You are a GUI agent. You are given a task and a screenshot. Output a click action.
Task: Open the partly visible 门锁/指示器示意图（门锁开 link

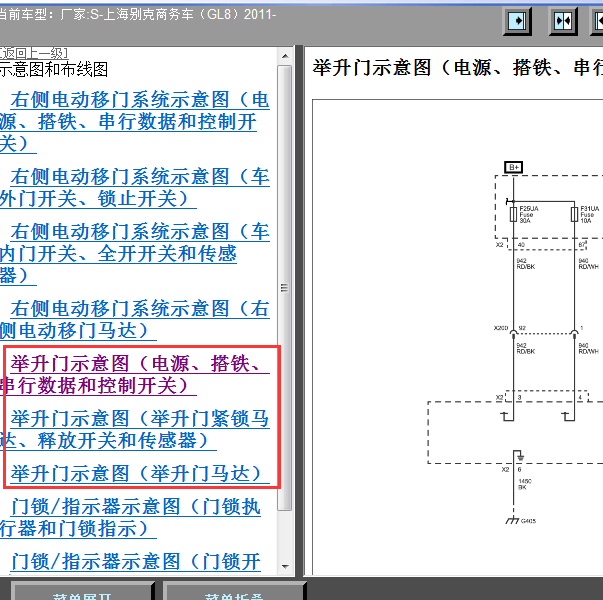[135, 562]
